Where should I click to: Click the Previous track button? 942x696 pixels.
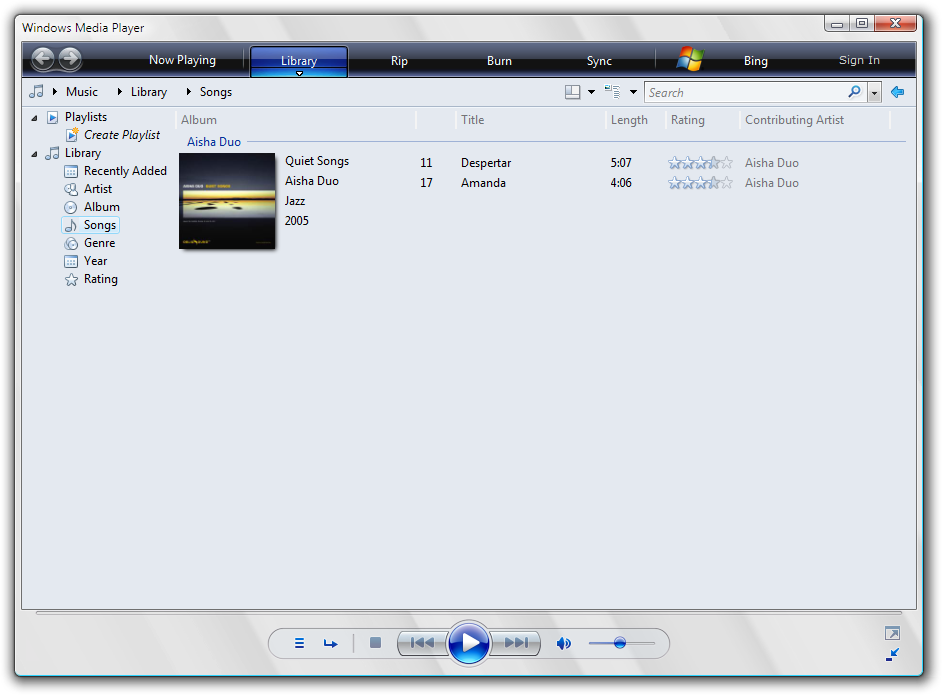[x=423, y=643]
